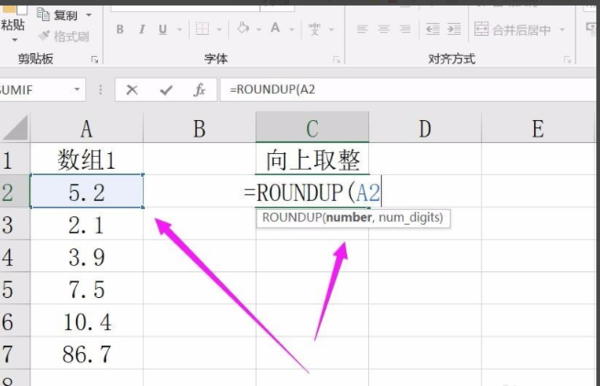
Task: Click Merge and Center (合并后居中)
Action: [x=513, y=29]
